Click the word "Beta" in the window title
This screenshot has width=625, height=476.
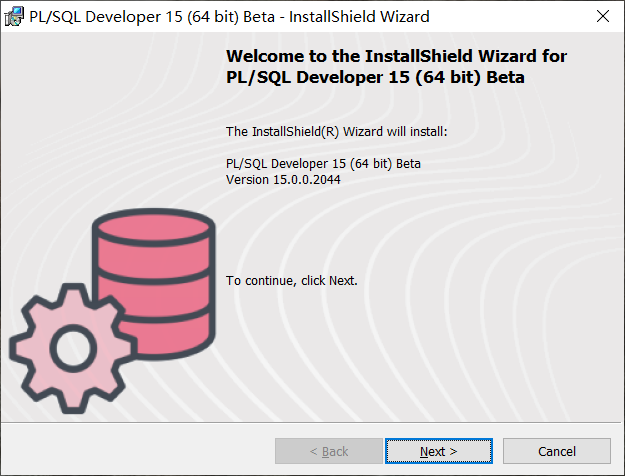click(x=259, y=17)
